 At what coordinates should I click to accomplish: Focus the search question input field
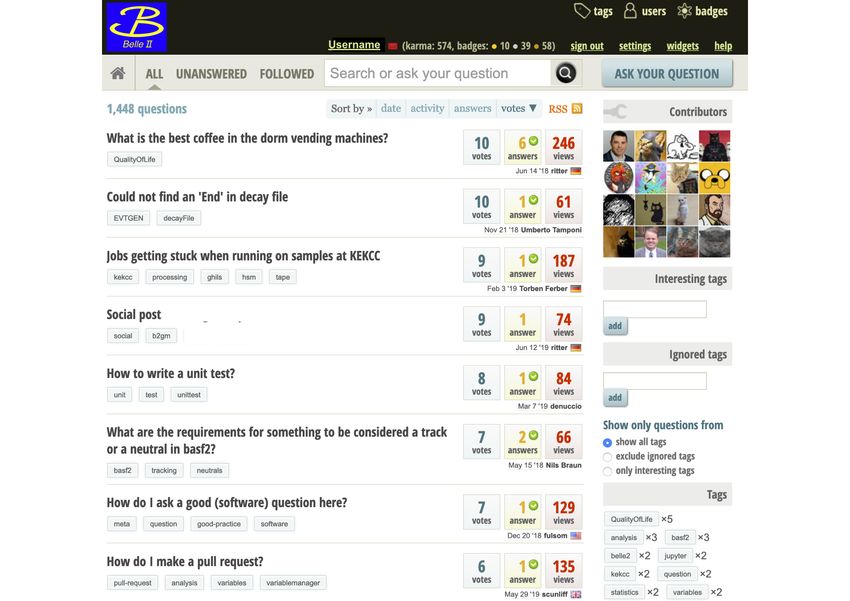click(437, 73)
